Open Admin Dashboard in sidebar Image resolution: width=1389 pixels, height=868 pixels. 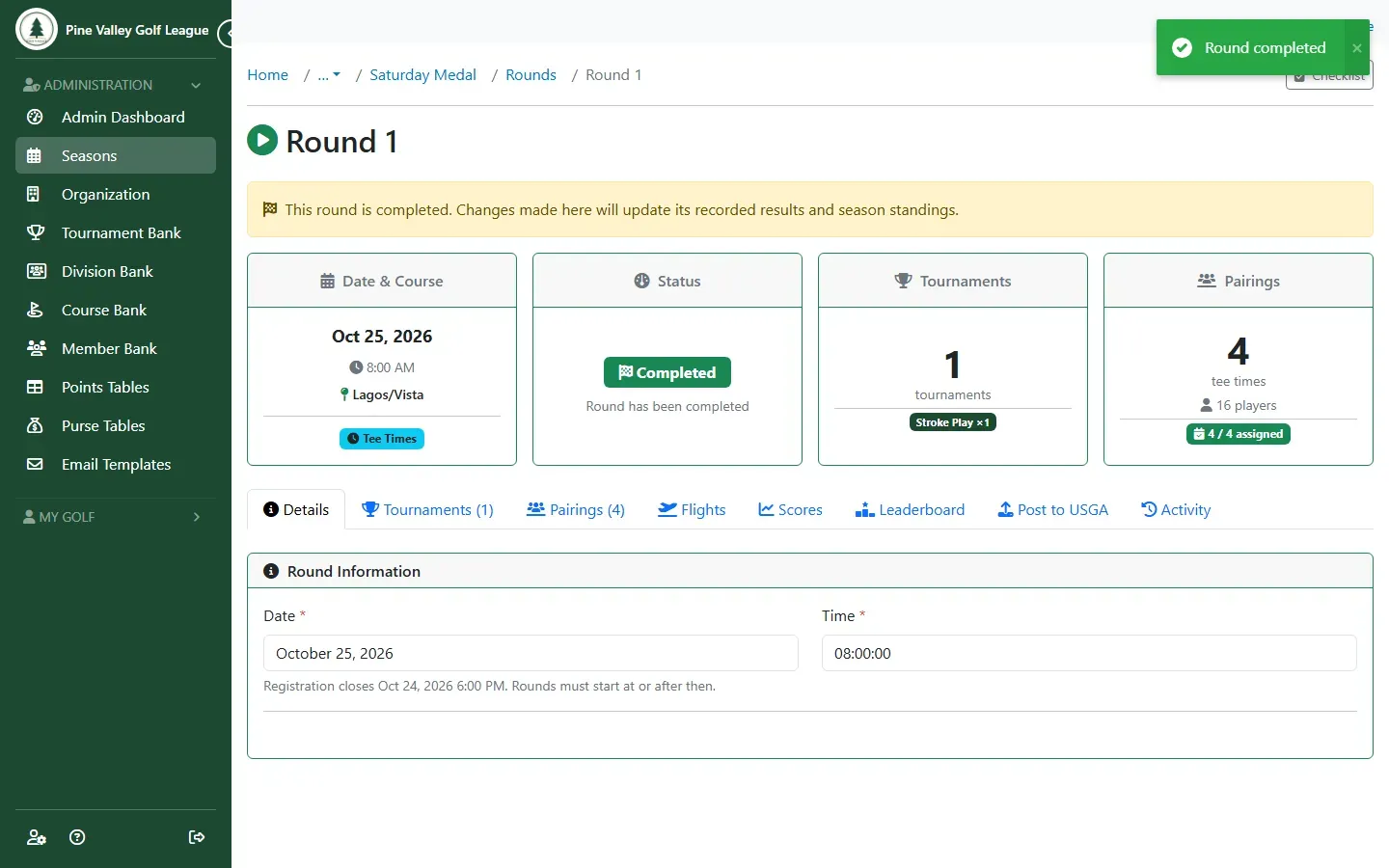click(x=116, y=117)
